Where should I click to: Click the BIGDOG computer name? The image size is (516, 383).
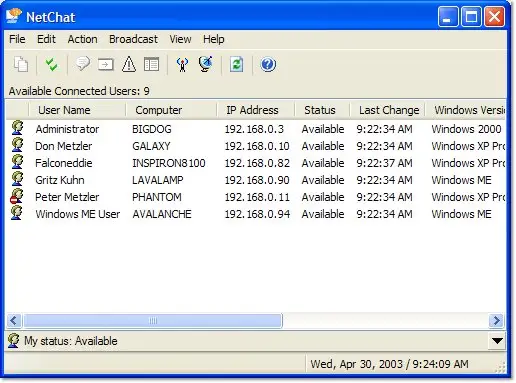pyautogui.click(x=152, y=129)
